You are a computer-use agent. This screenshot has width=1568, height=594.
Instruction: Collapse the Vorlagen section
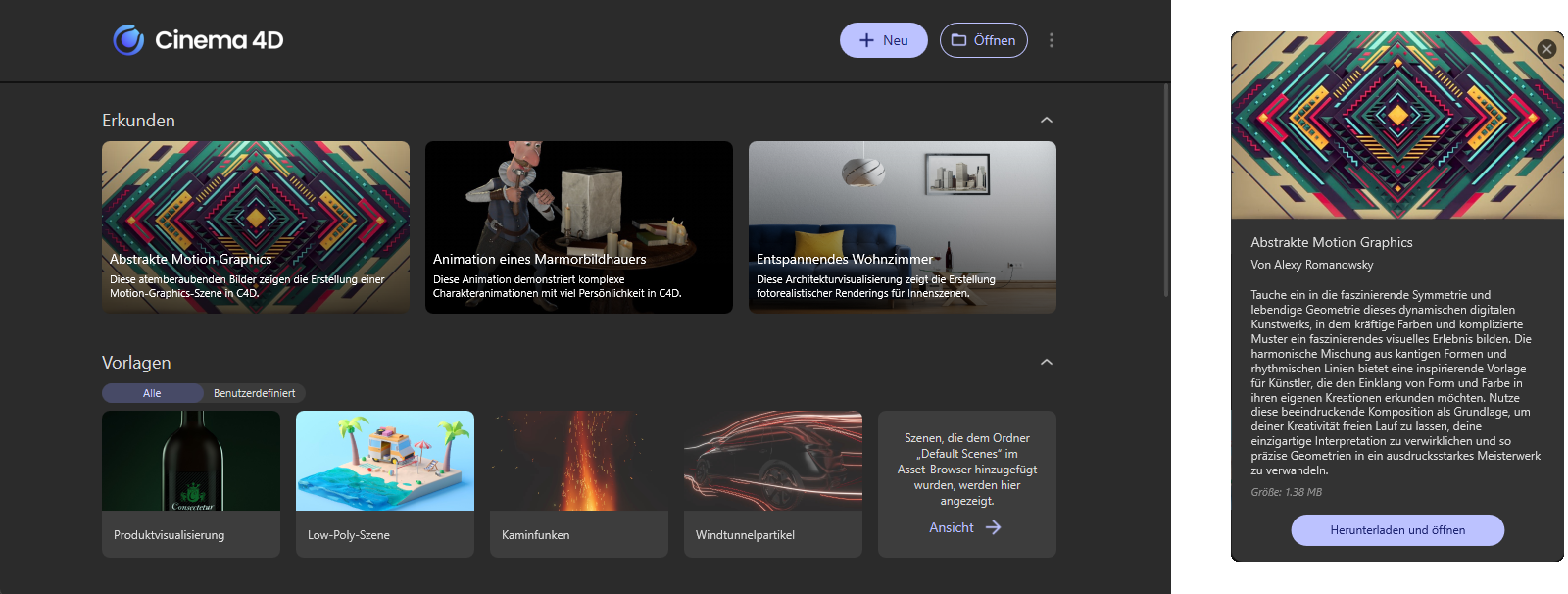tap(1046, 362)
